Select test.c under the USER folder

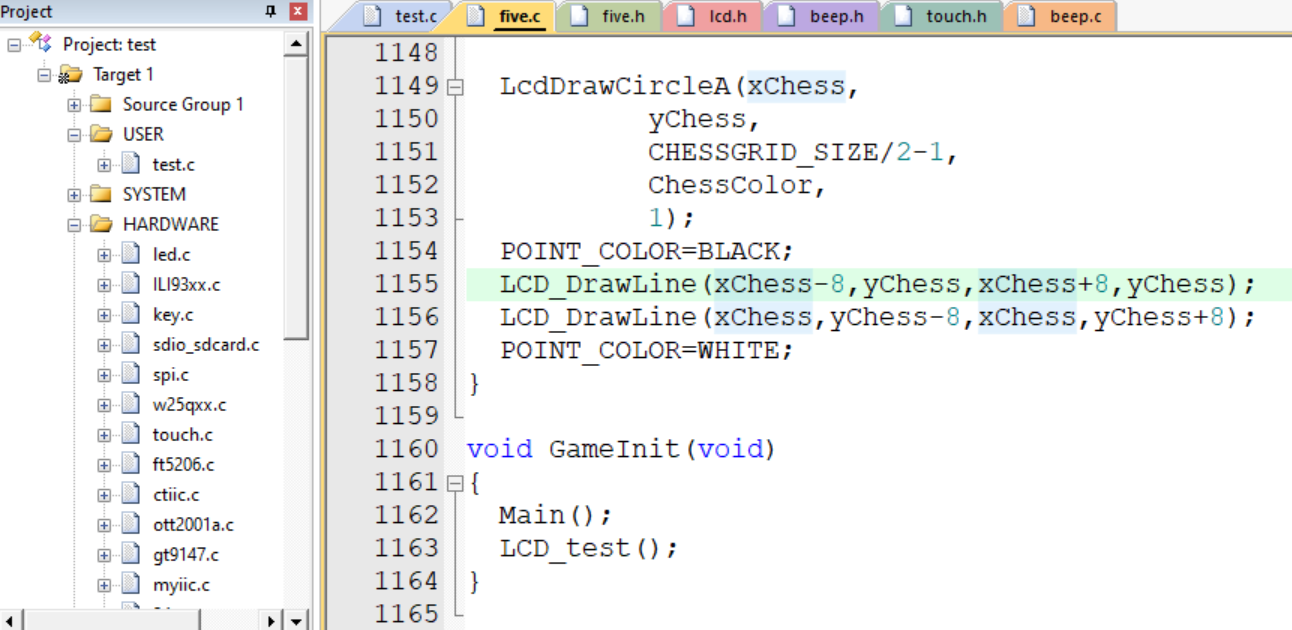(x=174, y=165)
